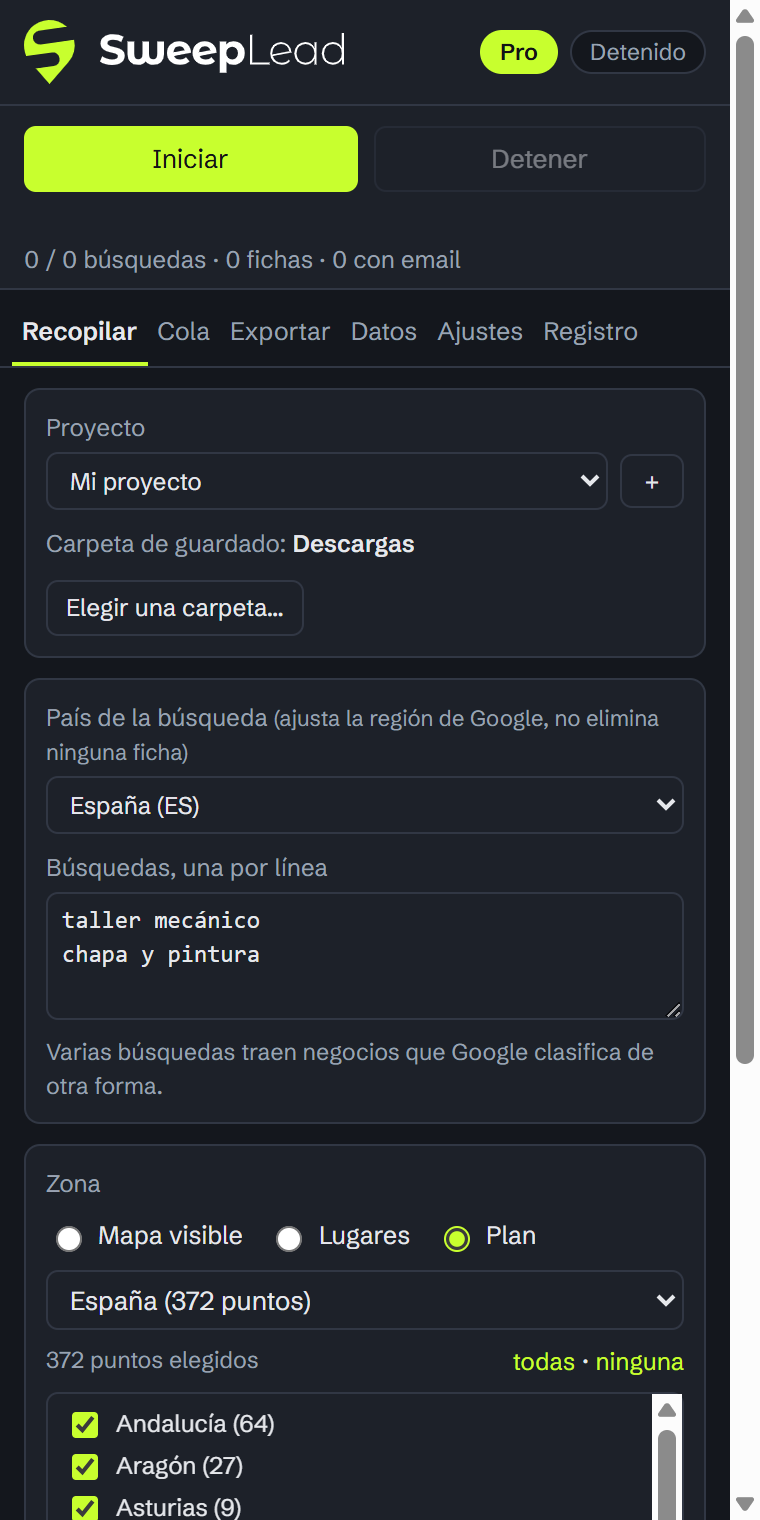The height and width of the screenshot is (1520, 760).
Task: Click the todas link
Action: coord(544,1361)
